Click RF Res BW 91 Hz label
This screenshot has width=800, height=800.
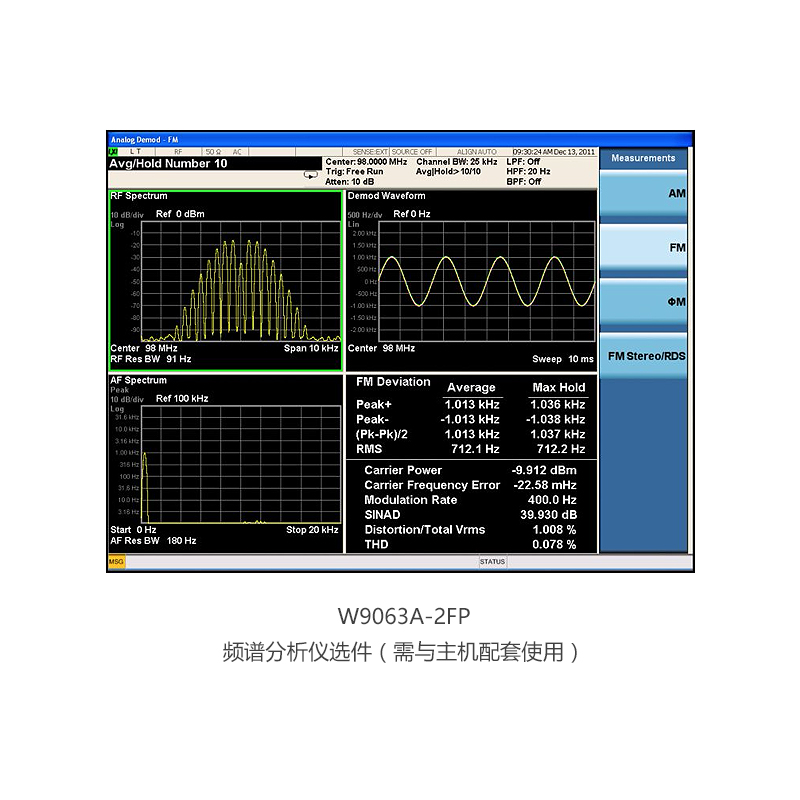pyautogui.click(x=151, y=359)
